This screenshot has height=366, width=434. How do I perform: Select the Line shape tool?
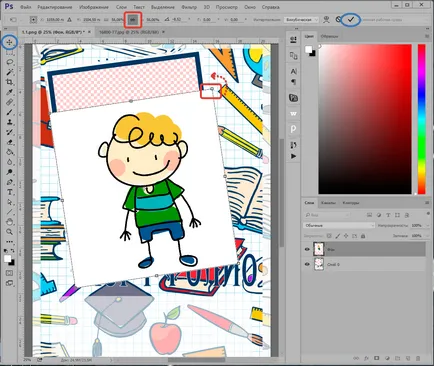pyautogui.click(x=9, y=212)
